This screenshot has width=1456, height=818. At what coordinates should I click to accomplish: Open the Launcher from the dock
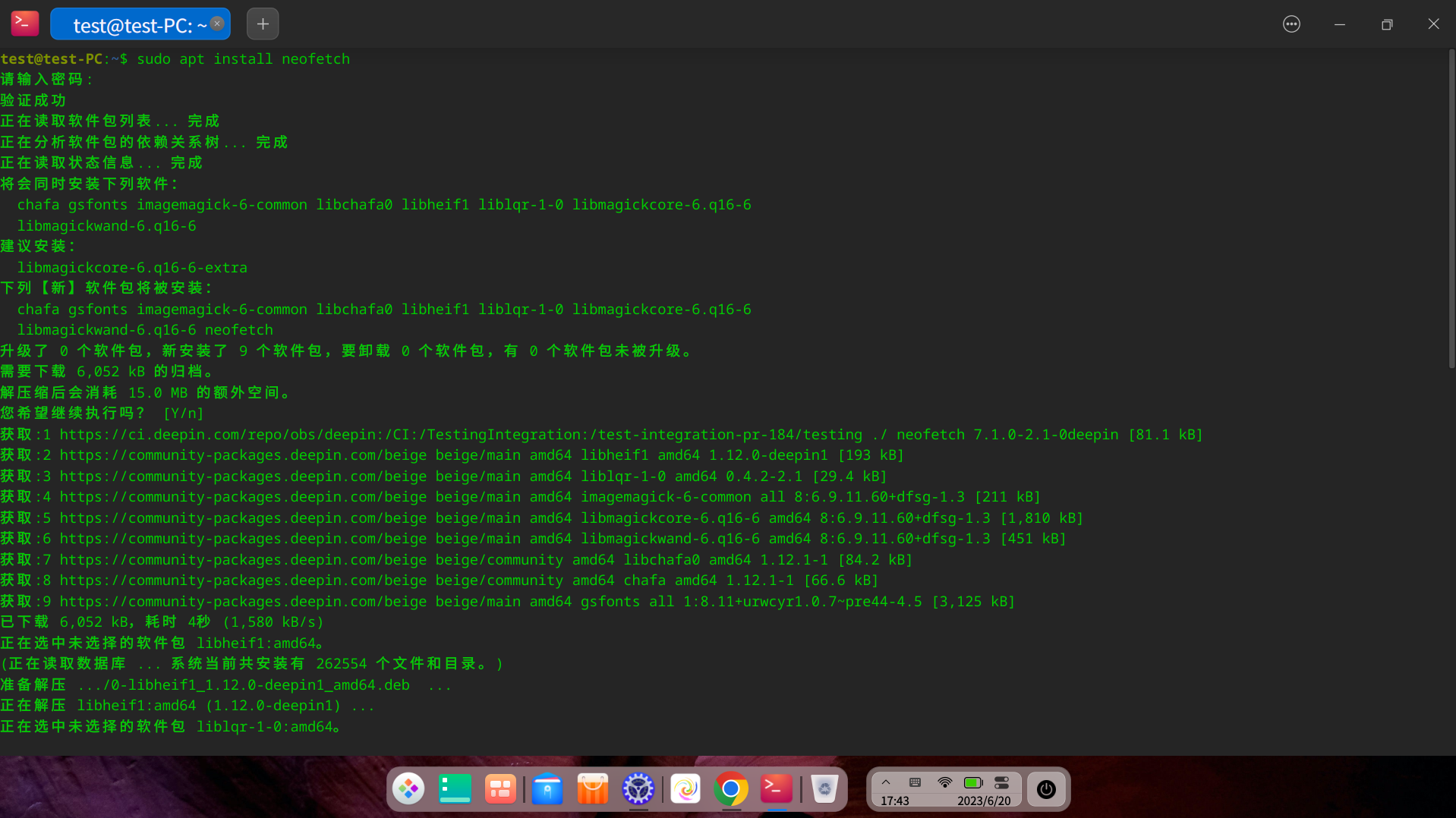pos(410,789)
